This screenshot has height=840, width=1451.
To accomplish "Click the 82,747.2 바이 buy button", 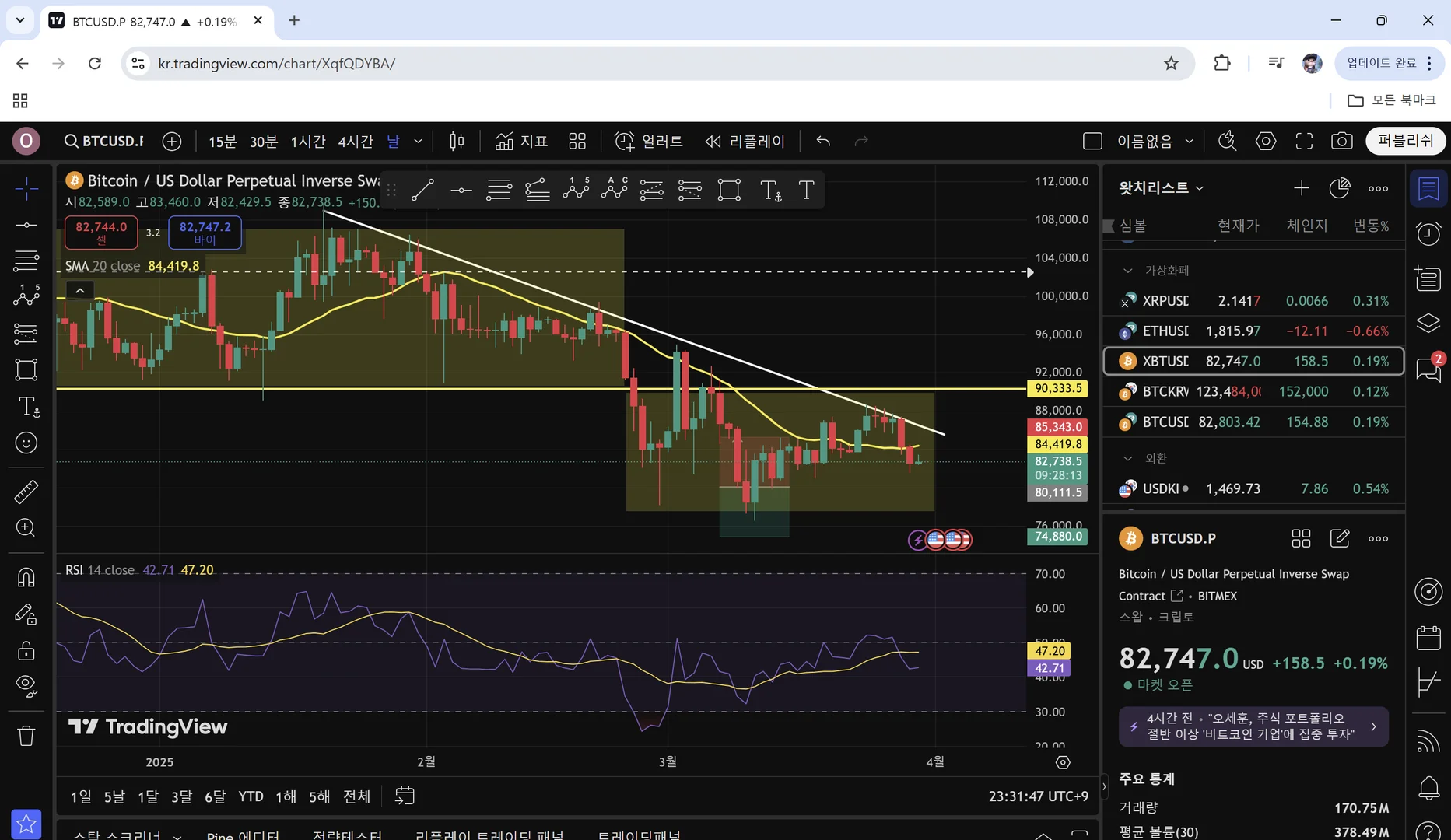I will (x=205, y=233).
